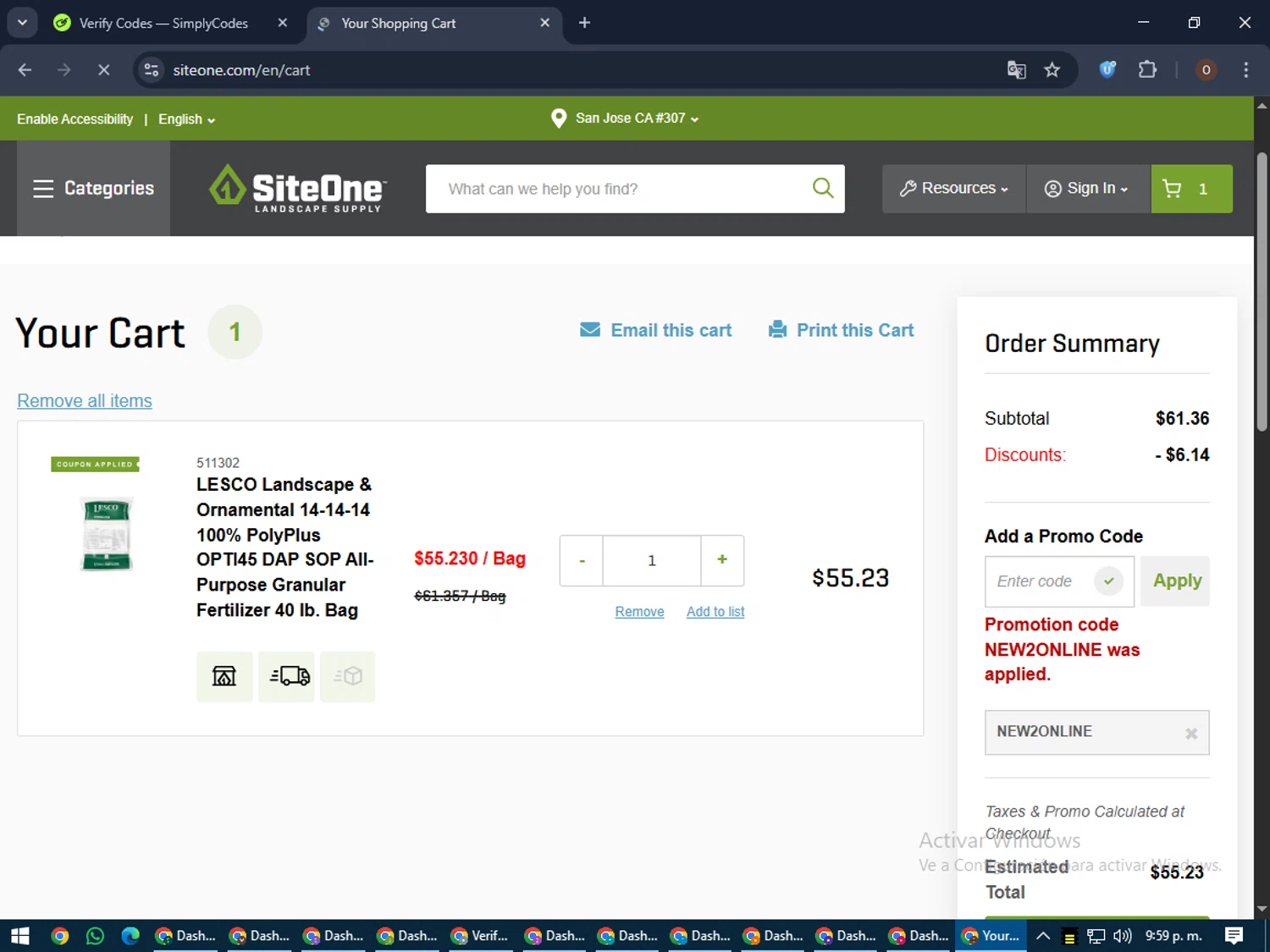Open WhatsApp from the taskbar

(95, 936)
